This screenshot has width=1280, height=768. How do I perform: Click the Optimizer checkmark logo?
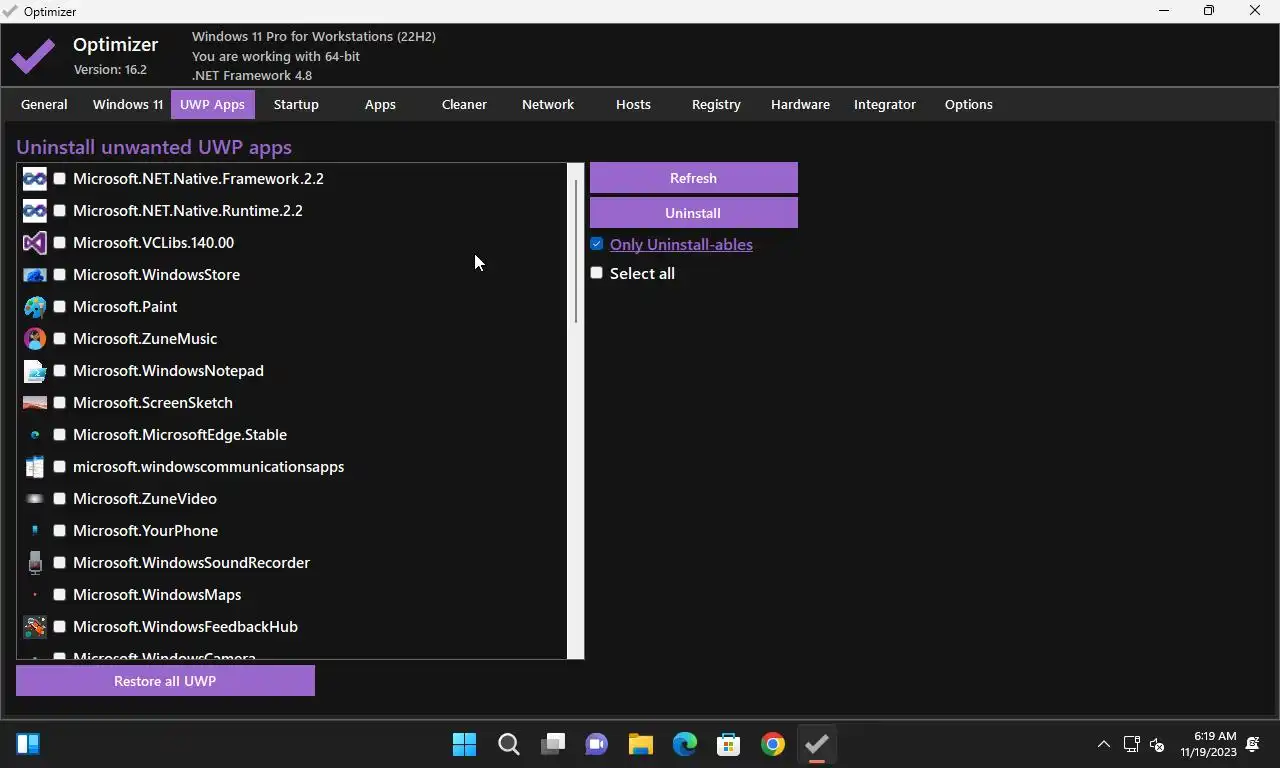pos(33,56)
